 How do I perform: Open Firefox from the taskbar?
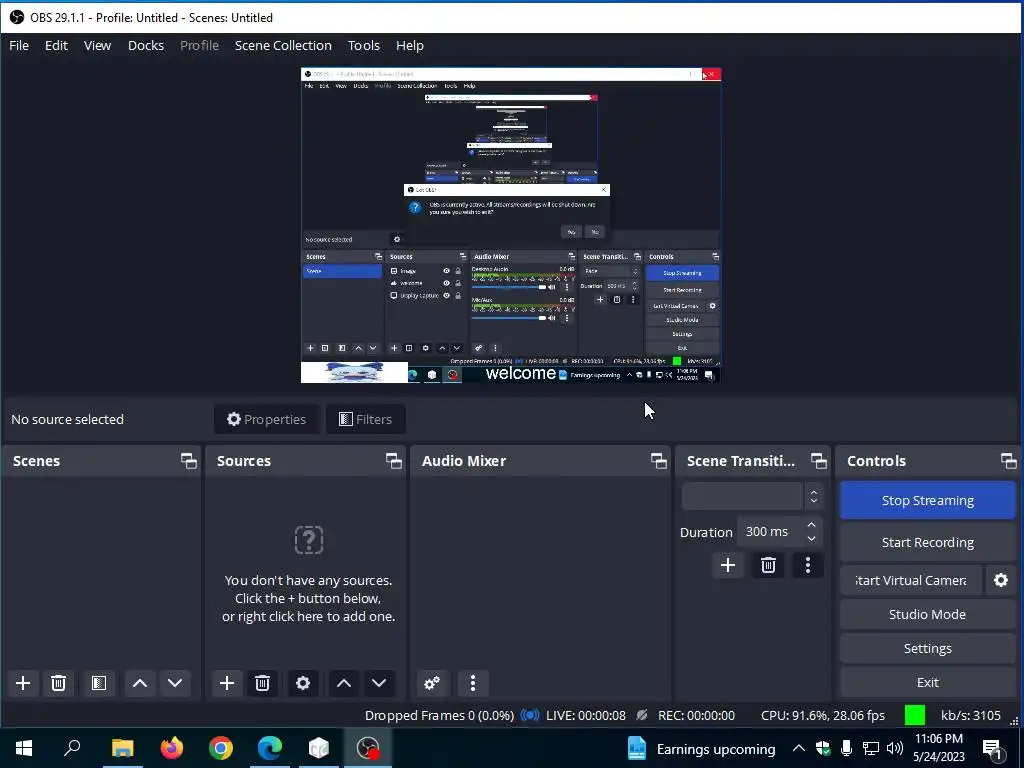pos(172,748)
